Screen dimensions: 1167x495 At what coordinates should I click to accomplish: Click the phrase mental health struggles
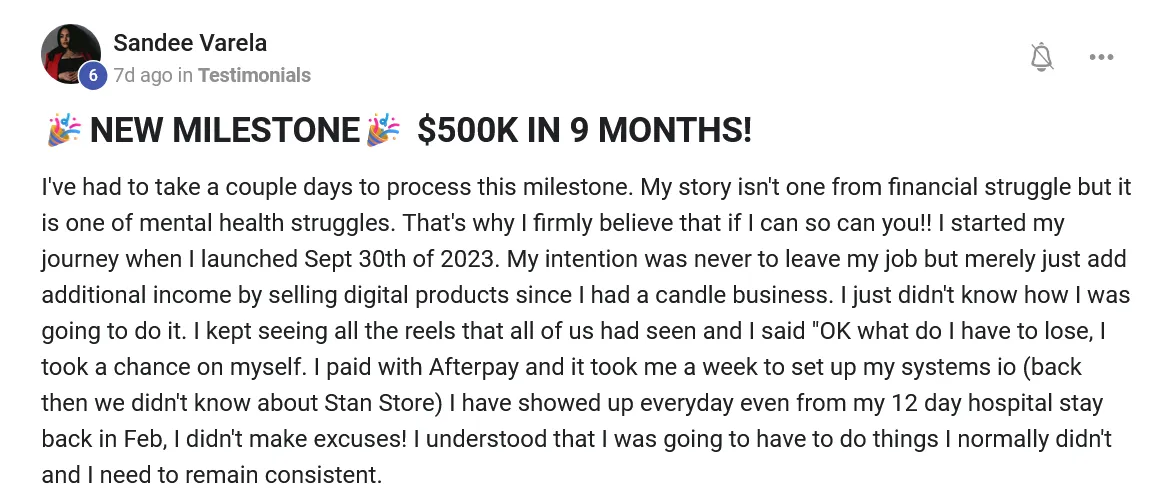pos(270,223)
